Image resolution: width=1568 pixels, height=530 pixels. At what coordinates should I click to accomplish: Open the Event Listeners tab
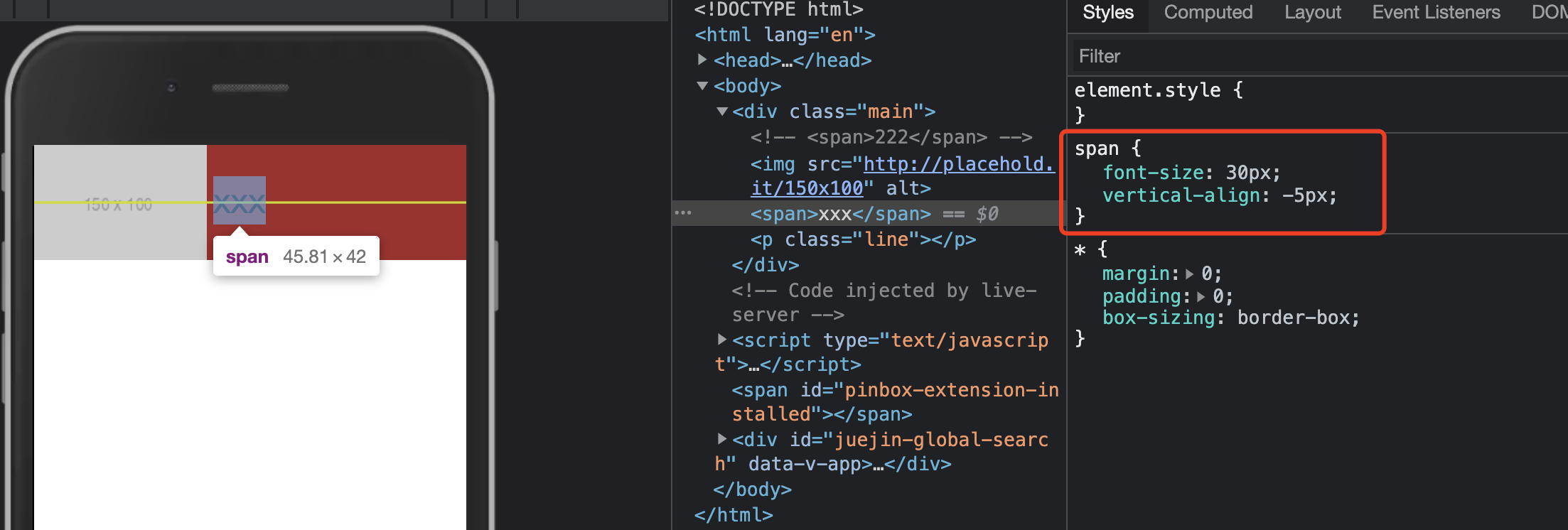pos(1436,13)
